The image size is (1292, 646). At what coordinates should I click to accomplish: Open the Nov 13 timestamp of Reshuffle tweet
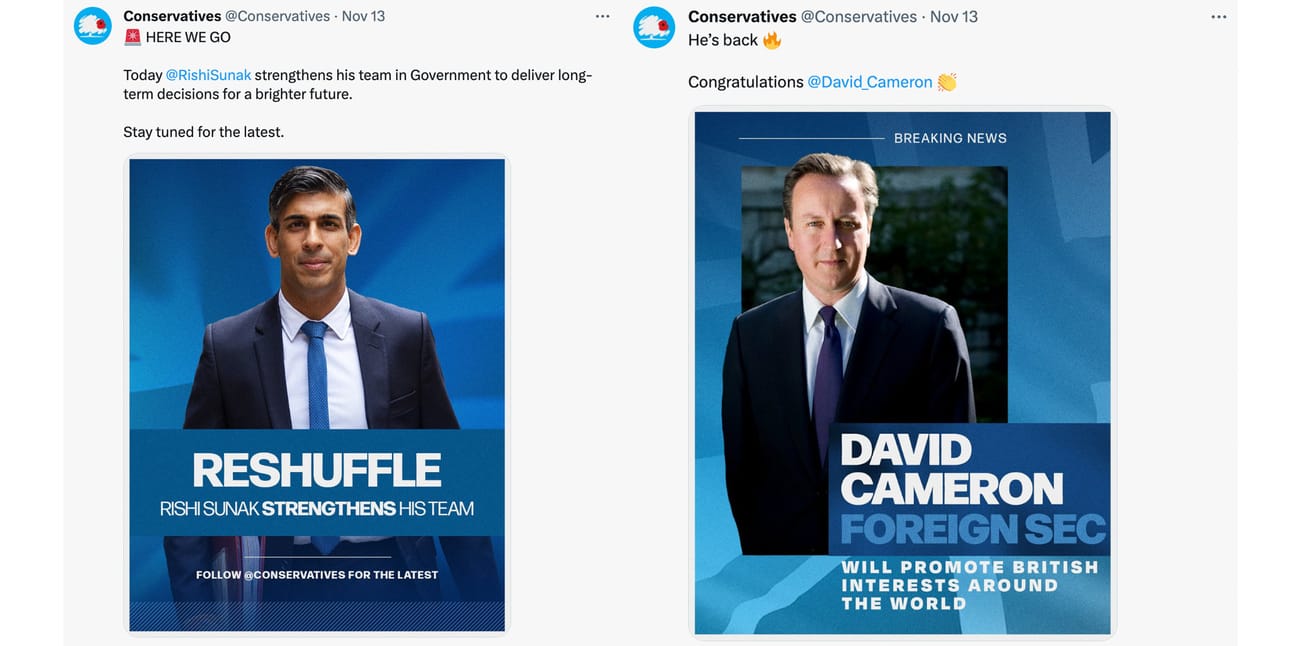point(363,16)
